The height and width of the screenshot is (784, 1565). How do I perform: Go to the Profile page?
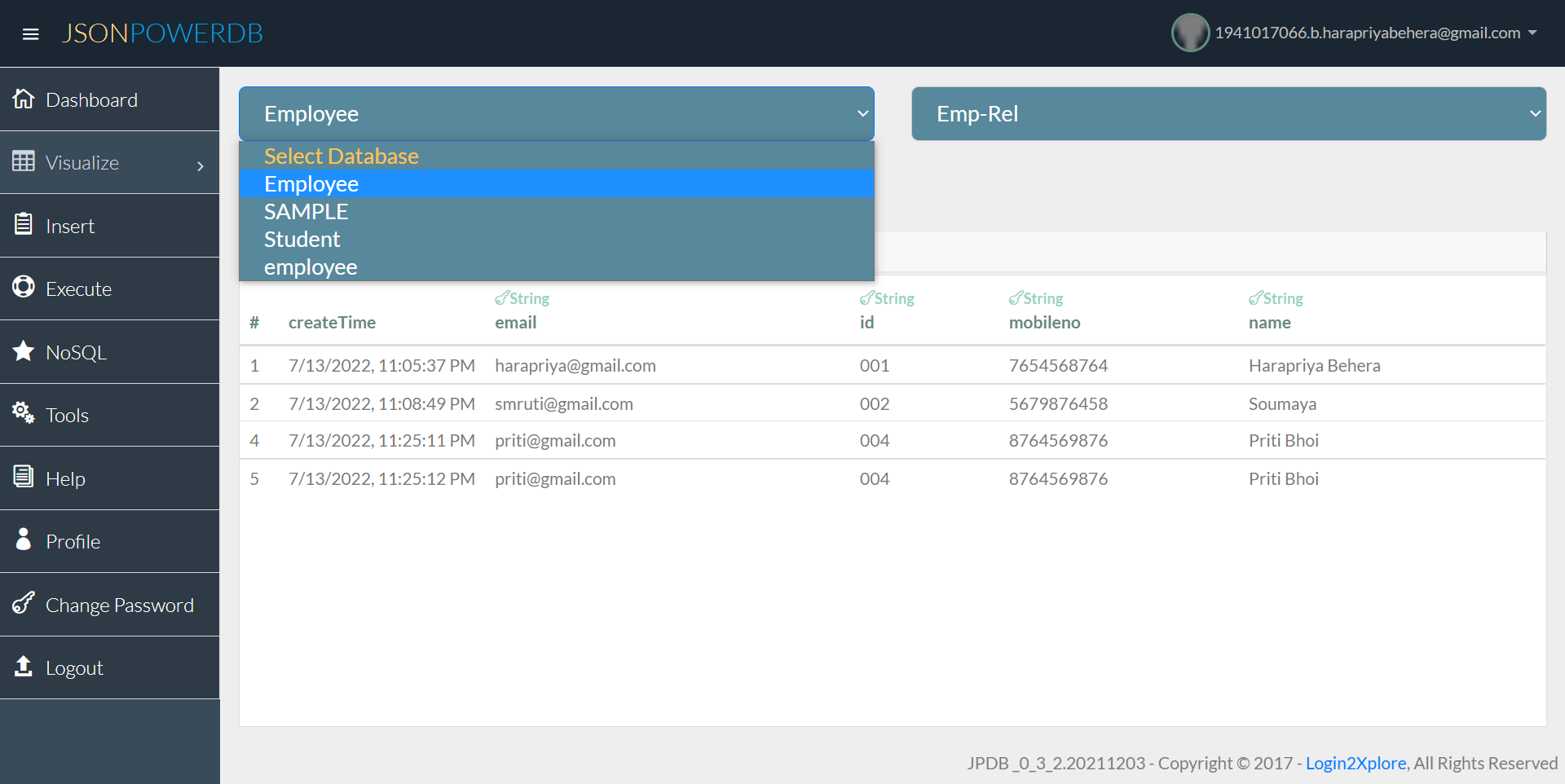tap(74, 541)
